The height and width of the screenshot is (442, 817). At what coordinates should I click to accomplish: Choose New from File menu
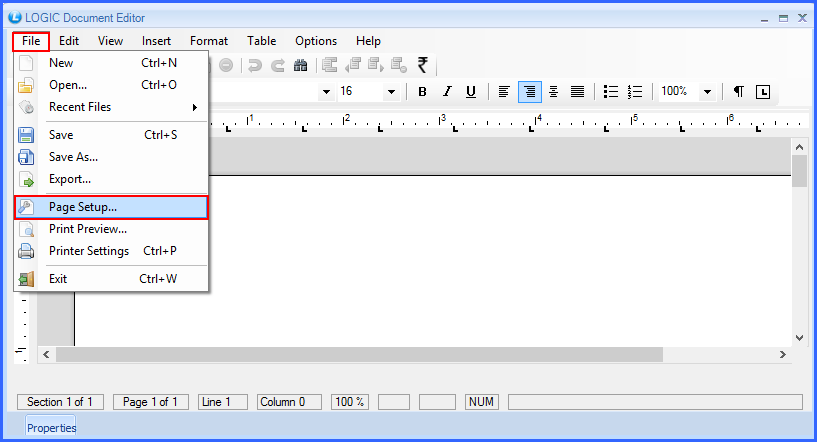(x=111, y=63)
